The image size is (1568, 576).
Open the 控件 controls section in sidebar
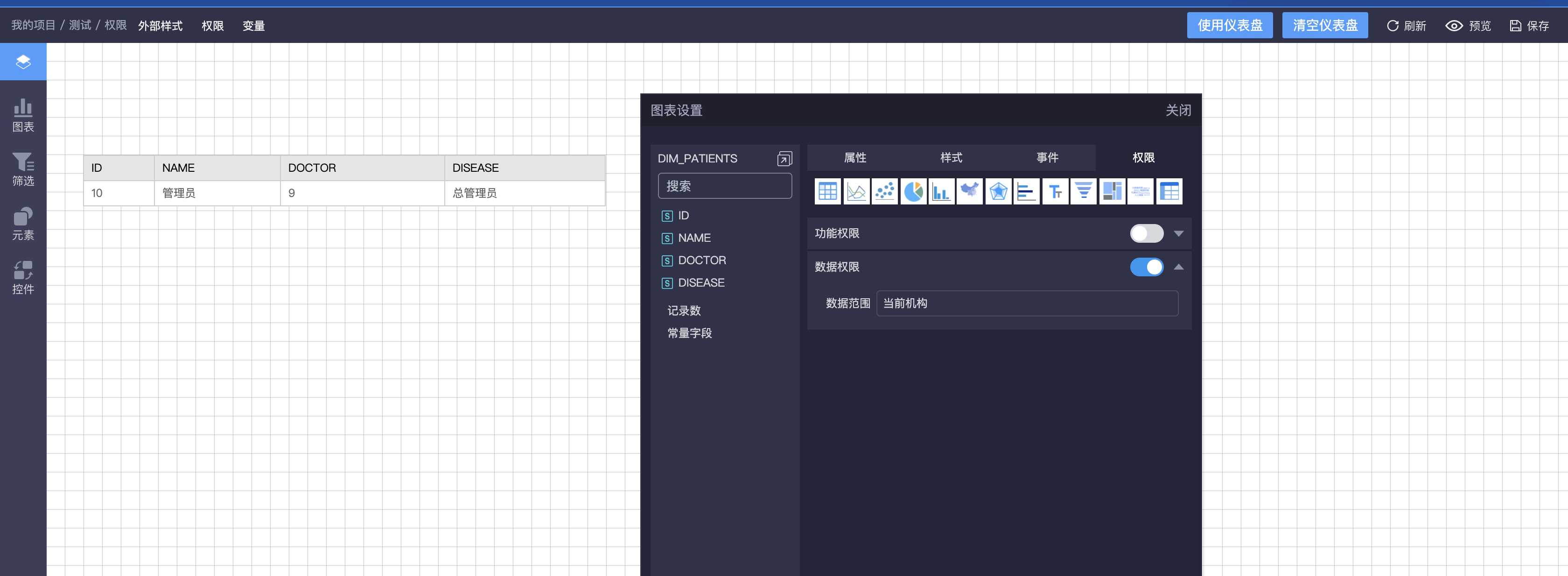pos(23,278)
